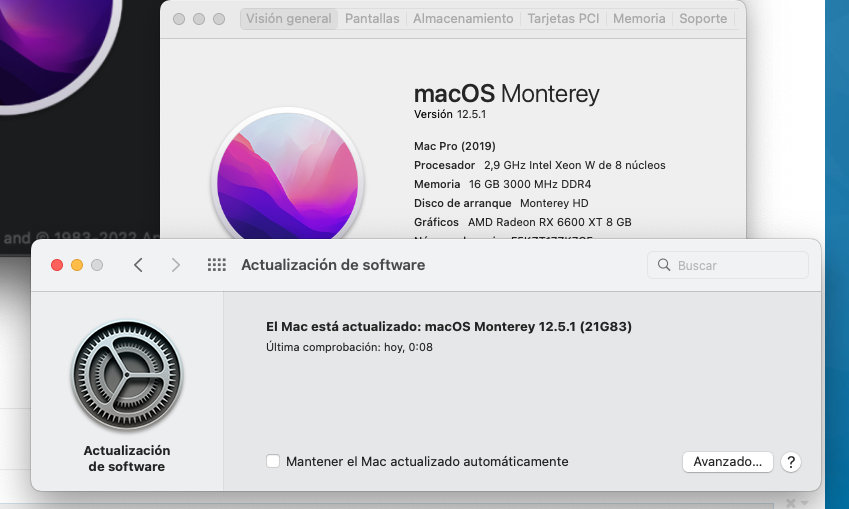Click the AMD Radeon RX 6600 XT text
Viewport: 849px width, 509px height.
(550, 222)
